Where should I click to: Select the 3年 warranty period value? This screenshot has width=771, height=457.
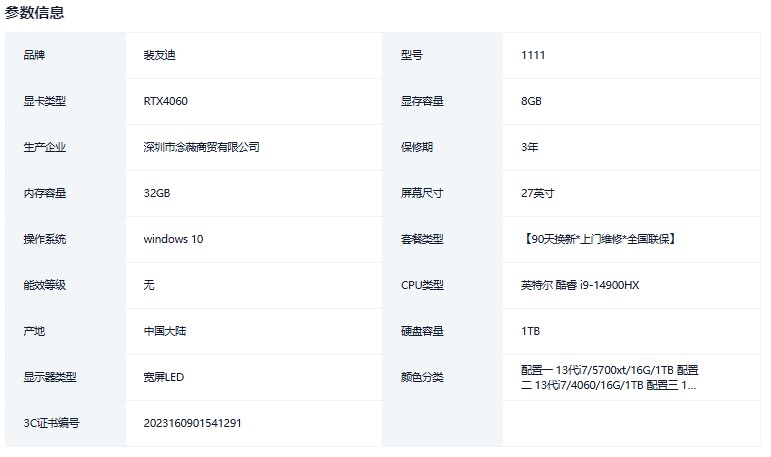point(530,147)
